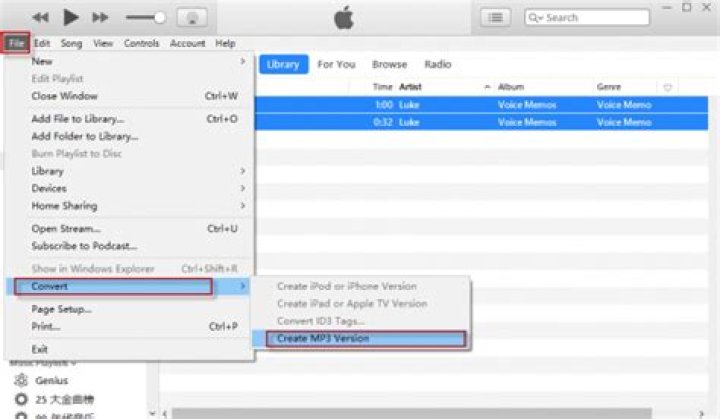Click the Apple logo display area
The height and width of the screenshot is (419, 720).
pos(344,18)
